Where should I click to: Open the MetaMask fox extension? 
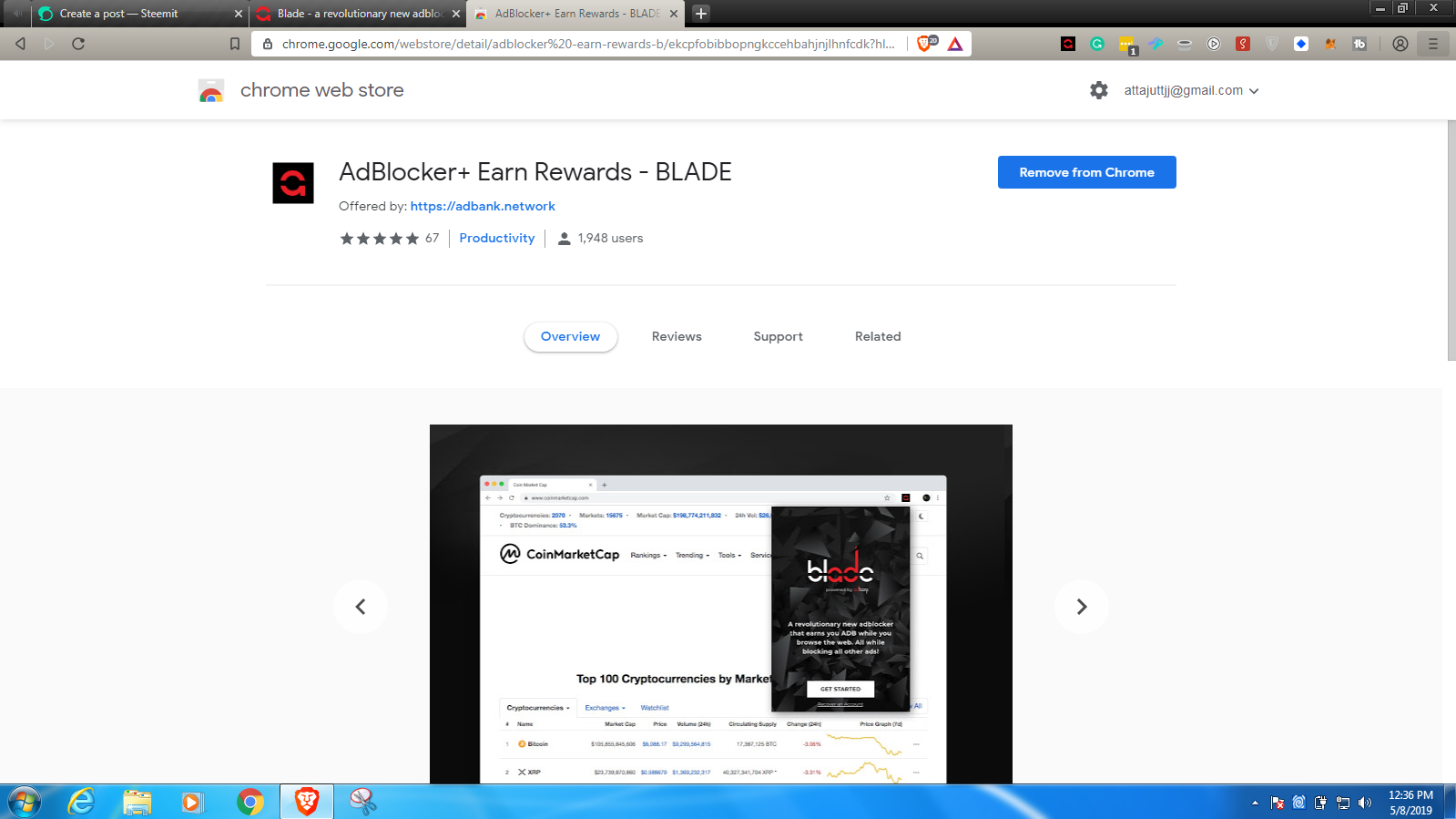point(1330,44)
